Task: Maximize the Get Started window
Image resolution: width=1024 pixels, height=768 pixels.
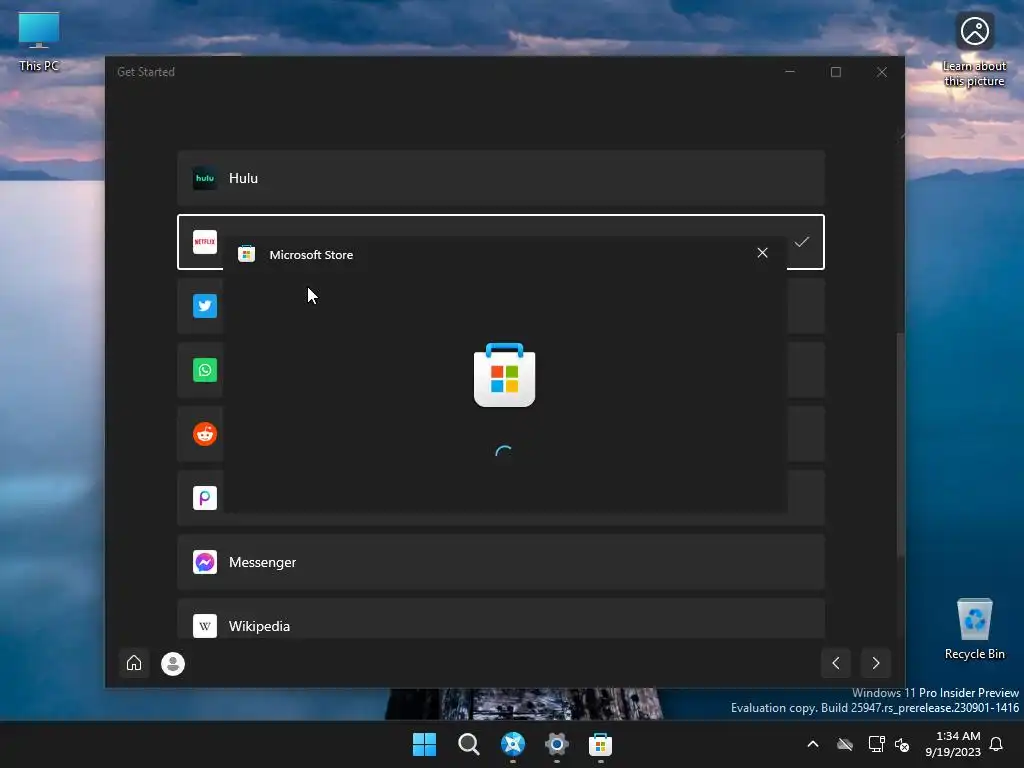Action: click(836, 72)
